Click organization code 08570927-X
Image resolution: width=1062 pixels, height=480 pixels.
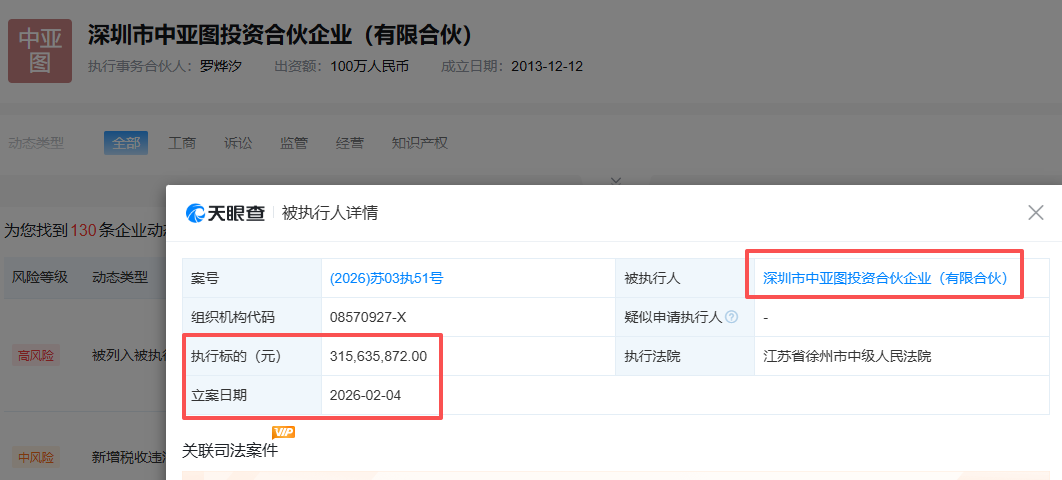coord(368,317)
